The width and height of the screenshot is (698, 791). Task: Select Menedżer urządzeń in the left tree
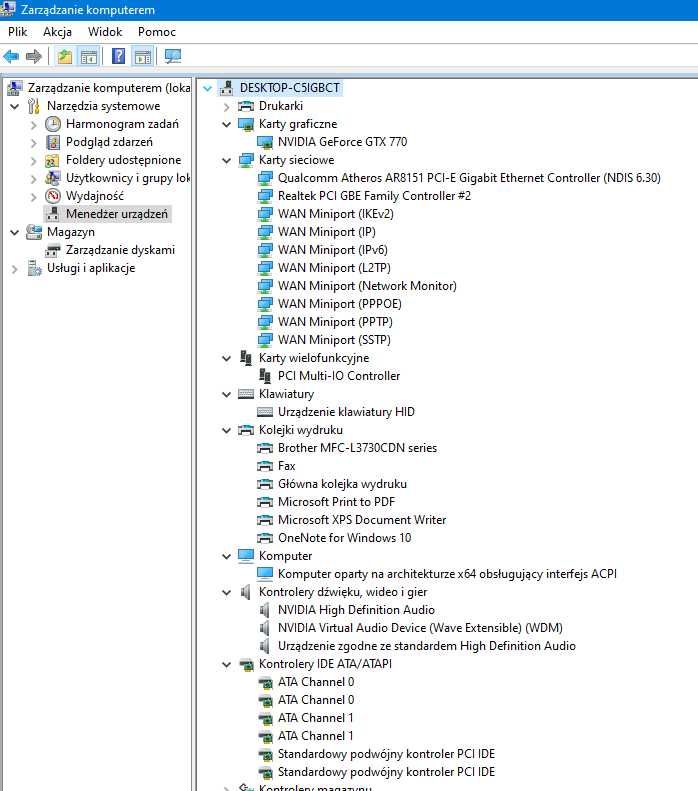point(117,214)
